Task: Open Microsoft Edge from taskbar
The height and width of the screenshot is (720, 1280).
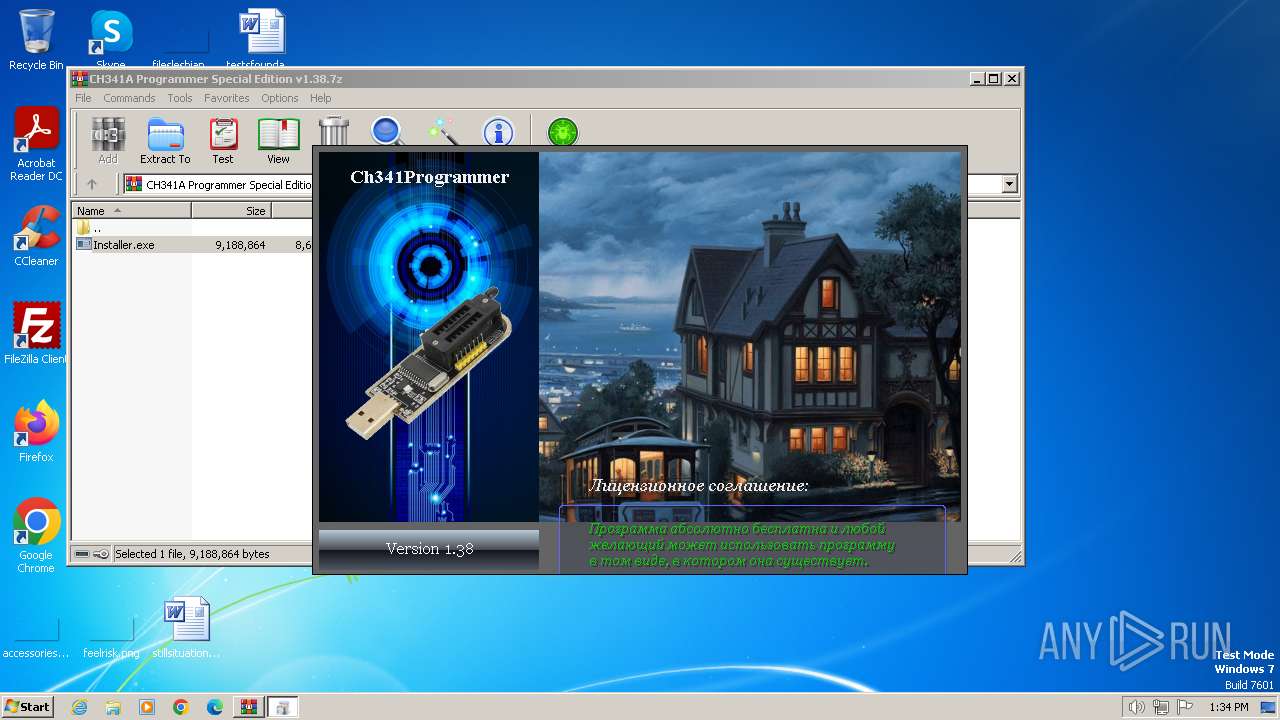Action: [x=215, y=707]
